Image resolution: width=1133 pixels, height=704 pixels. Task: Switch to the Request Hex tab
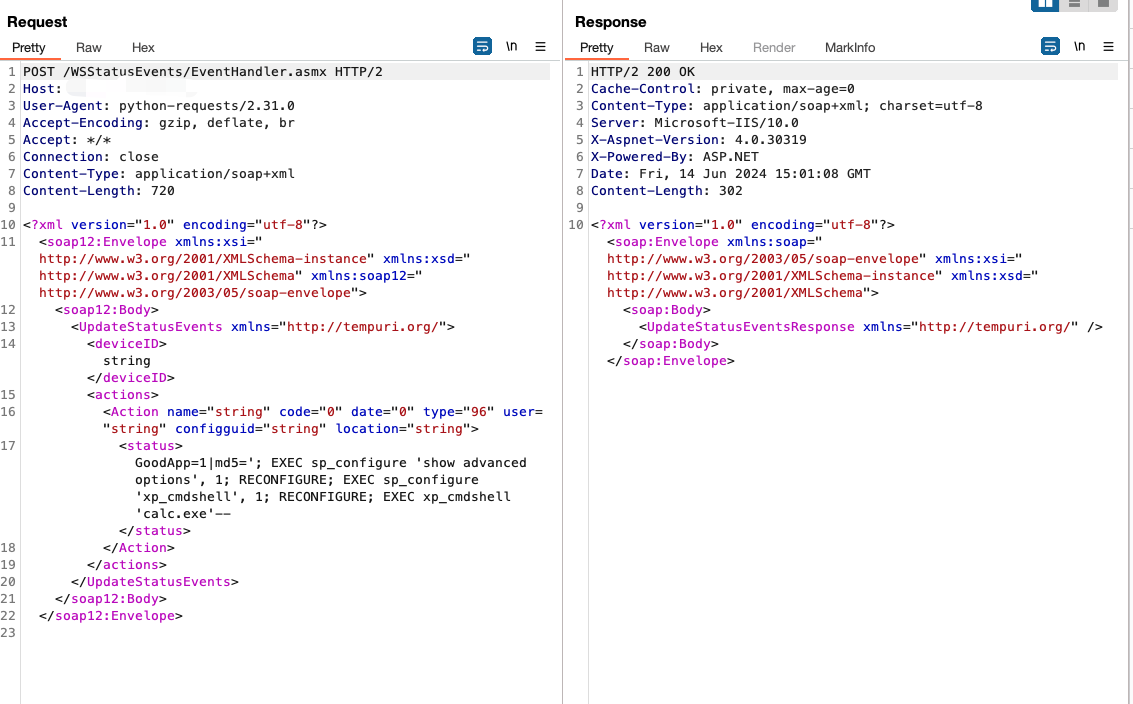(143, 48)
